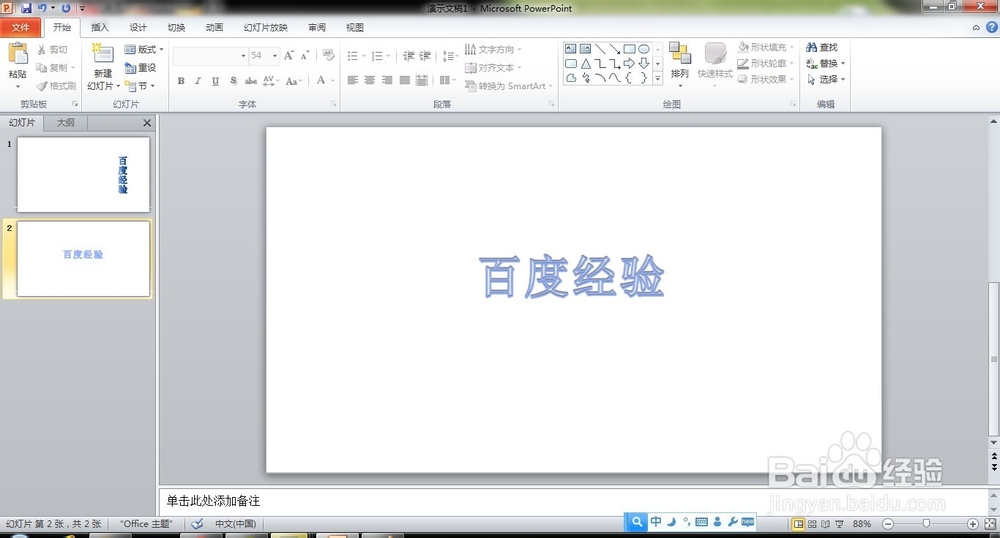Screen dimensions: 1000x538
Task: Select slide 1 thumbnail
Action: 83,174
